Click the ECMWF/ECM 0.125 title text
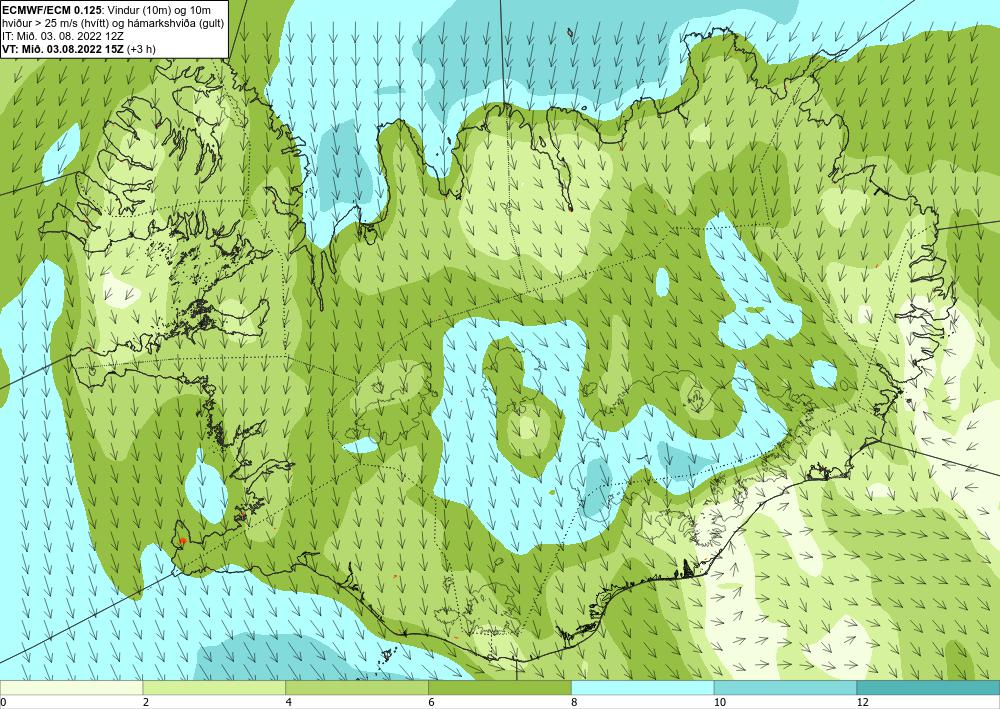The image size is (1000, 709). (x=52, y=9)
